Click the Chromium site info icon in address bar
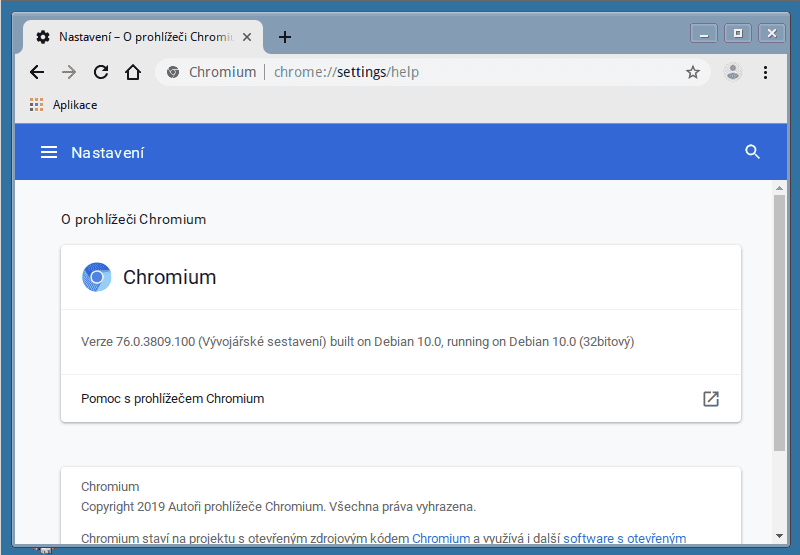Viewport: 800px width, 555px height. click(173, 72)
